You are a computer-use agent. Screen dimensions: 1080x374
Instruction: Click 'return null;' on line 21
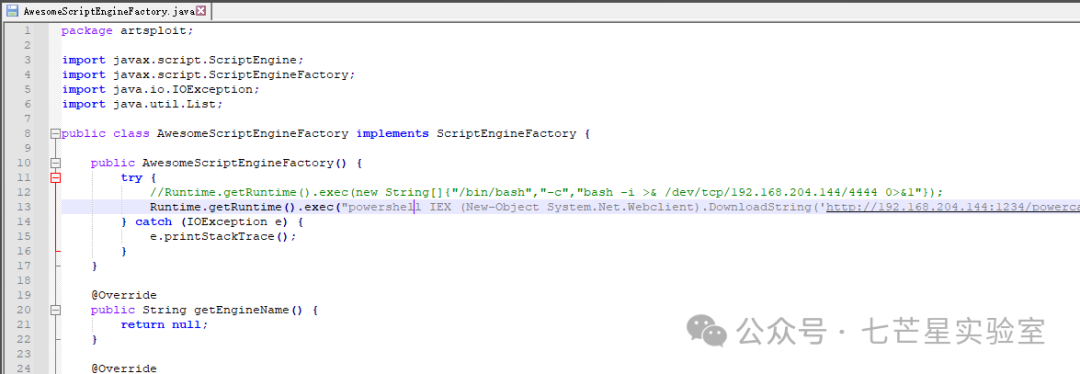coord(164,324)
